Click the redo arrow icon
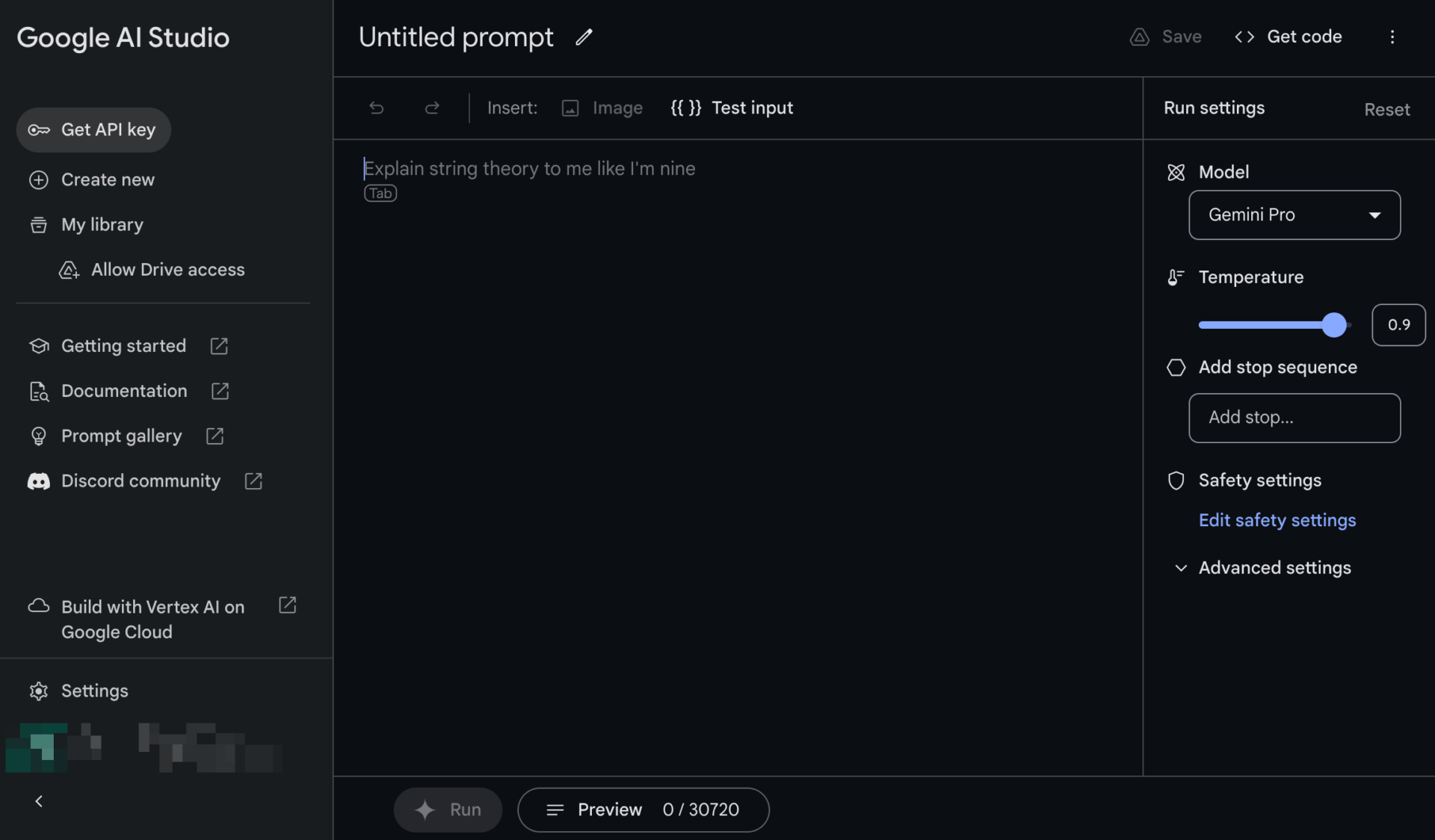Image resolution: width=1435 pixels, height=840 pixels. pos(432,108)
